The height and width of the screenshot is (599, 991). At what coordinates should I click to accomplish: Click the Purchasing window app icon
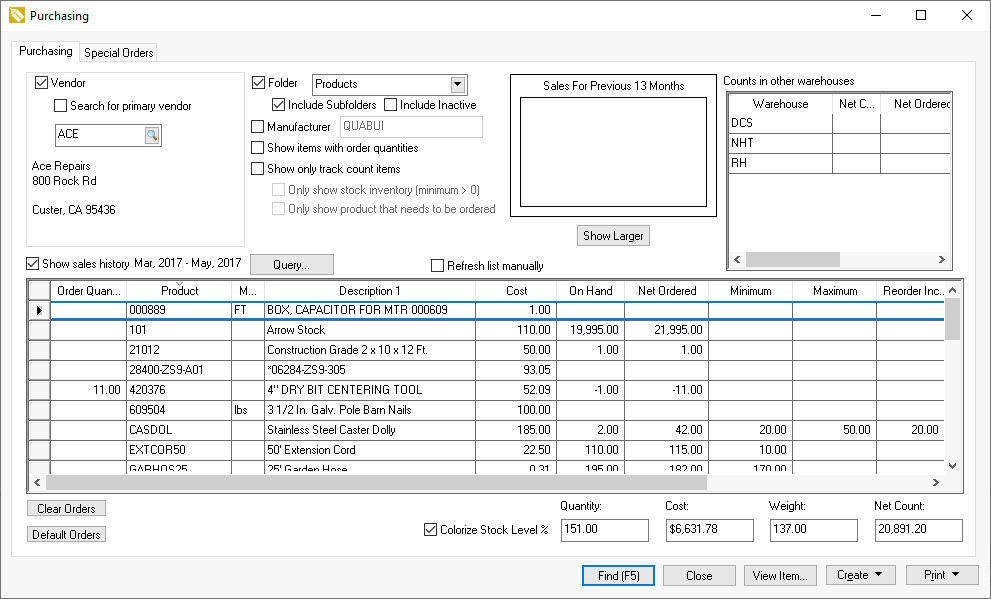pos(16,16)
